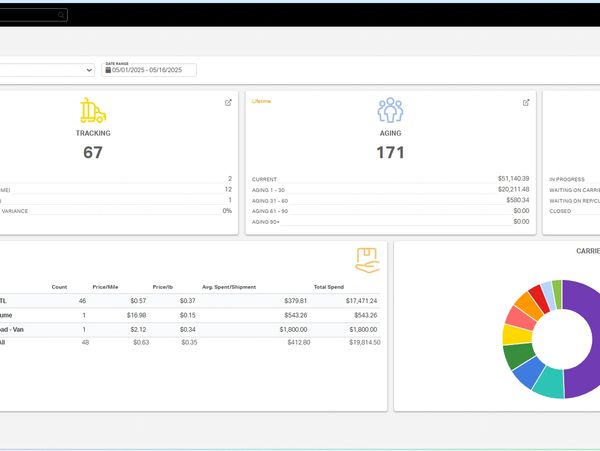The image size is (600, 451).
Task: Click the Tracking count 67
Action: [93, 153]
